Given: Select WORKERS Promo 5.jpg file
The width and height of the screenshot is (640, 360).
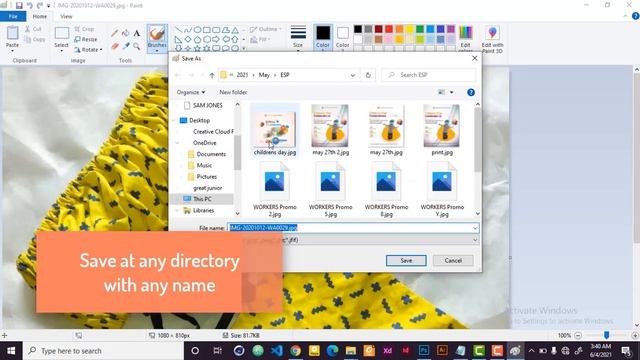Looking at the screenshot, I should point(330,189).
